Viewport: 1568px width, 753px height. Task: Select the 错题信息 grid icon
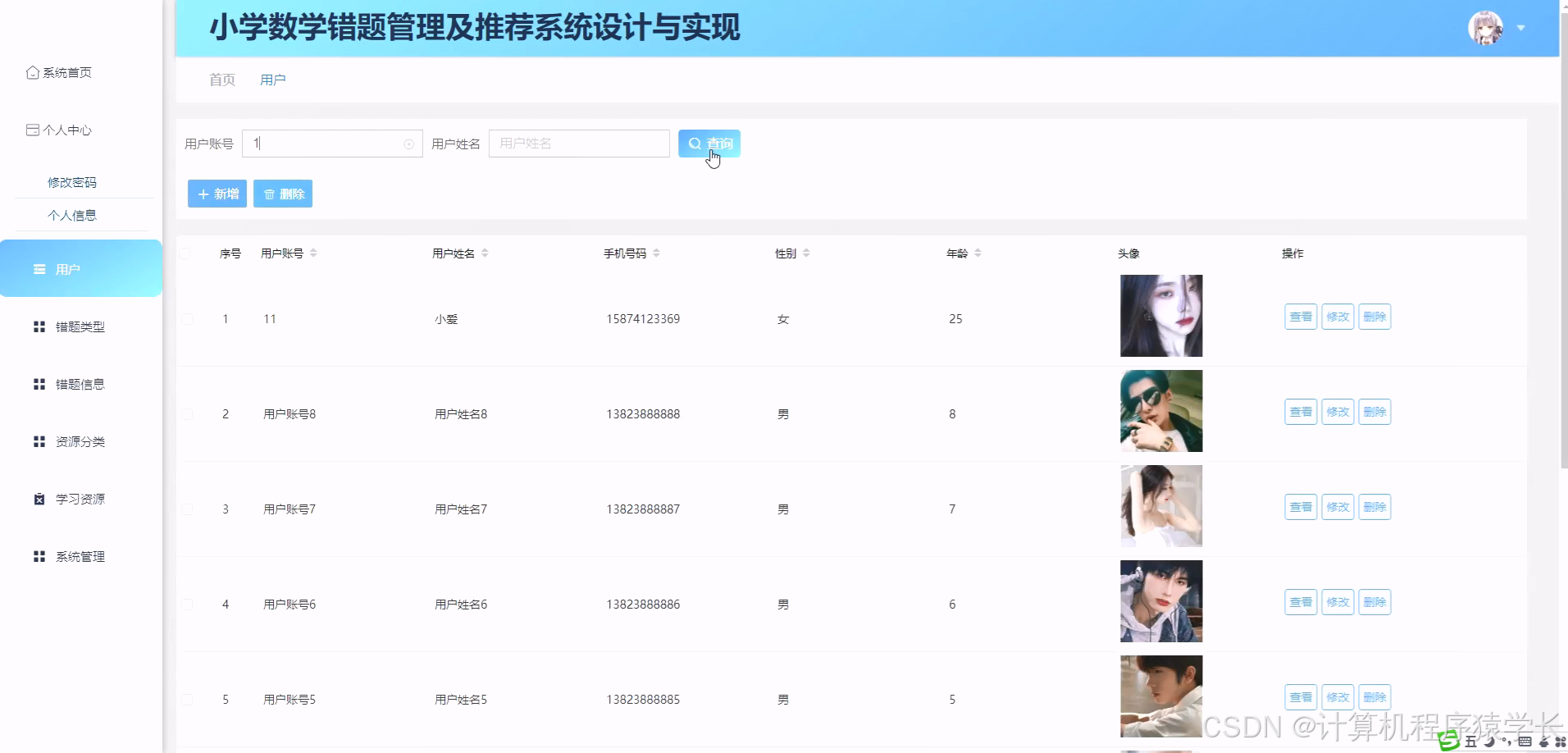[39, 384]
